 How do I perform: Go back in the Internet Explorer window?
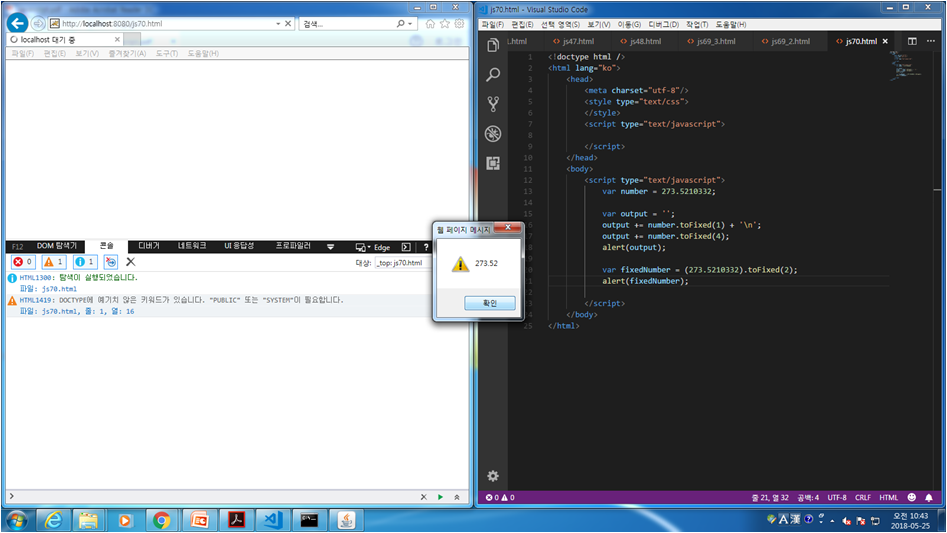point(18,24)
